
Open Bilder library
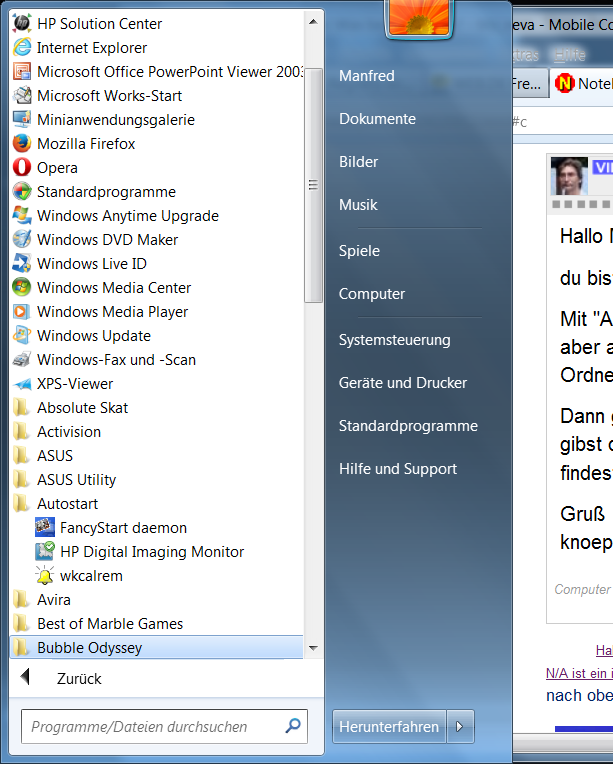pos(359,161)
